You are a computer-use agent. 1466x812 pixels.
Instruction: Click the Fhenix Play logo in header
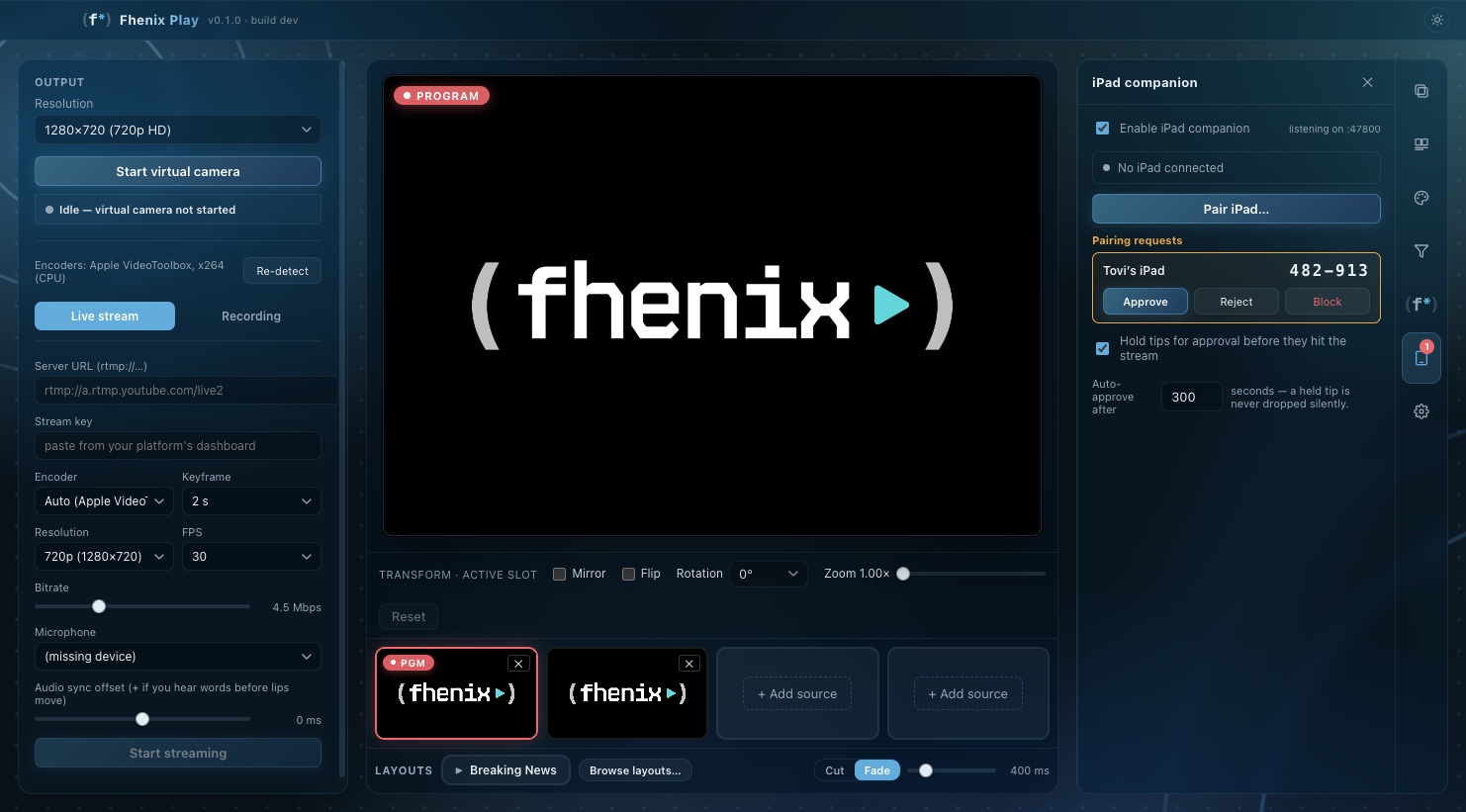point(140,20)
